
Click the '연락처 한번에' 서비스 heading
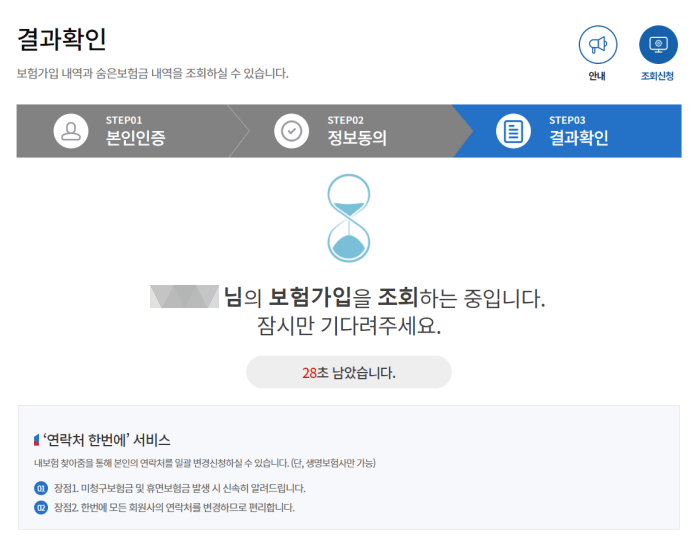click(106, 440)
